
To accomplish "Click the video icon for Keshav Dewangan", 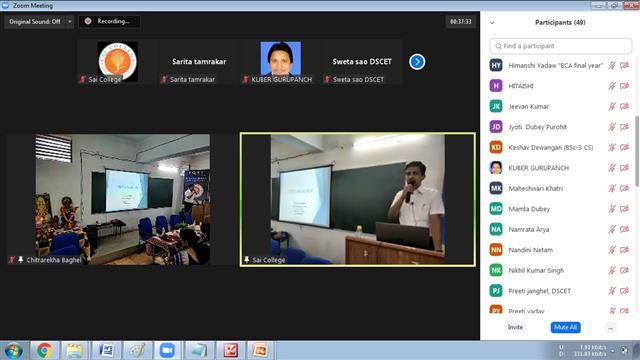I will (x=624, y=147).
